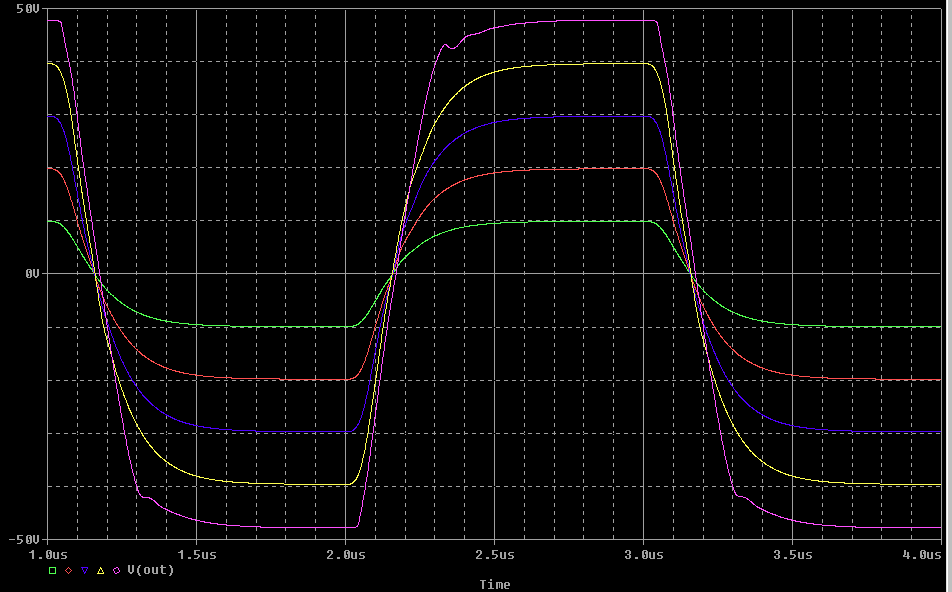Click the green square trace marker
952x592 pixels.
(52, 570)
